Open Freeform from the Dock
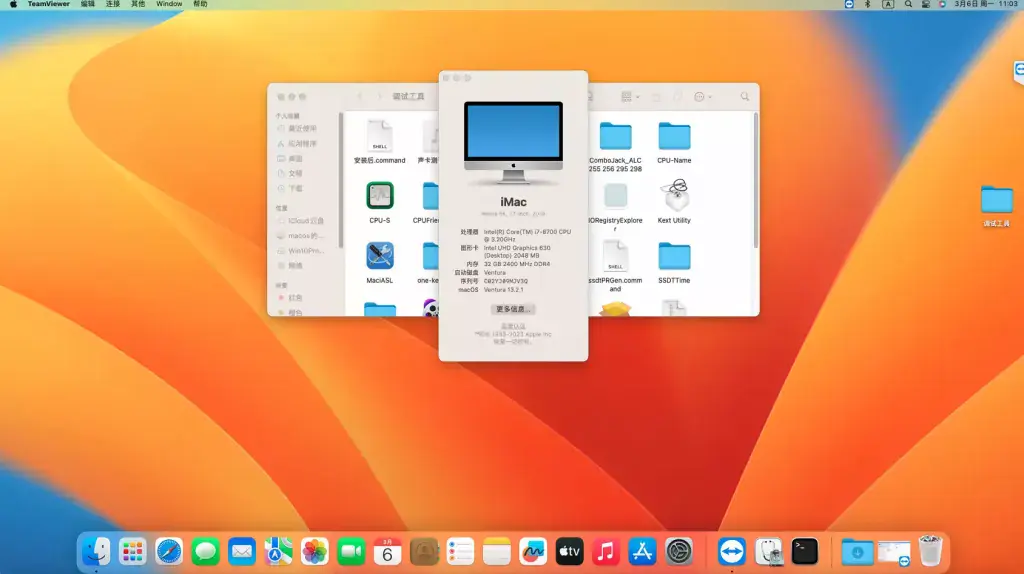The height and width of the screenshot is (574, 1024). [533, 552]
